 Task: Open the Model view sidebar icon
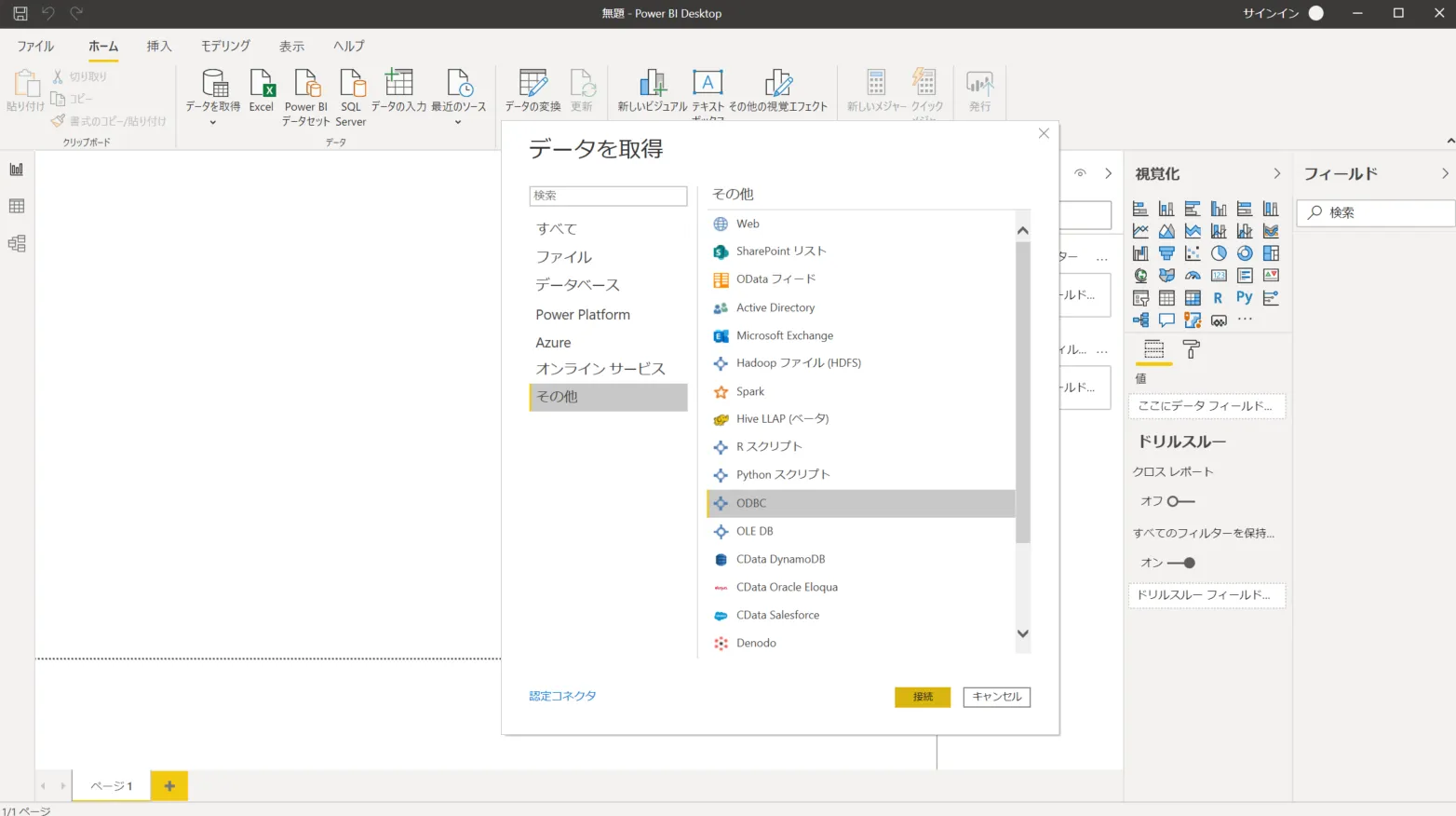[x=17, y=244]
